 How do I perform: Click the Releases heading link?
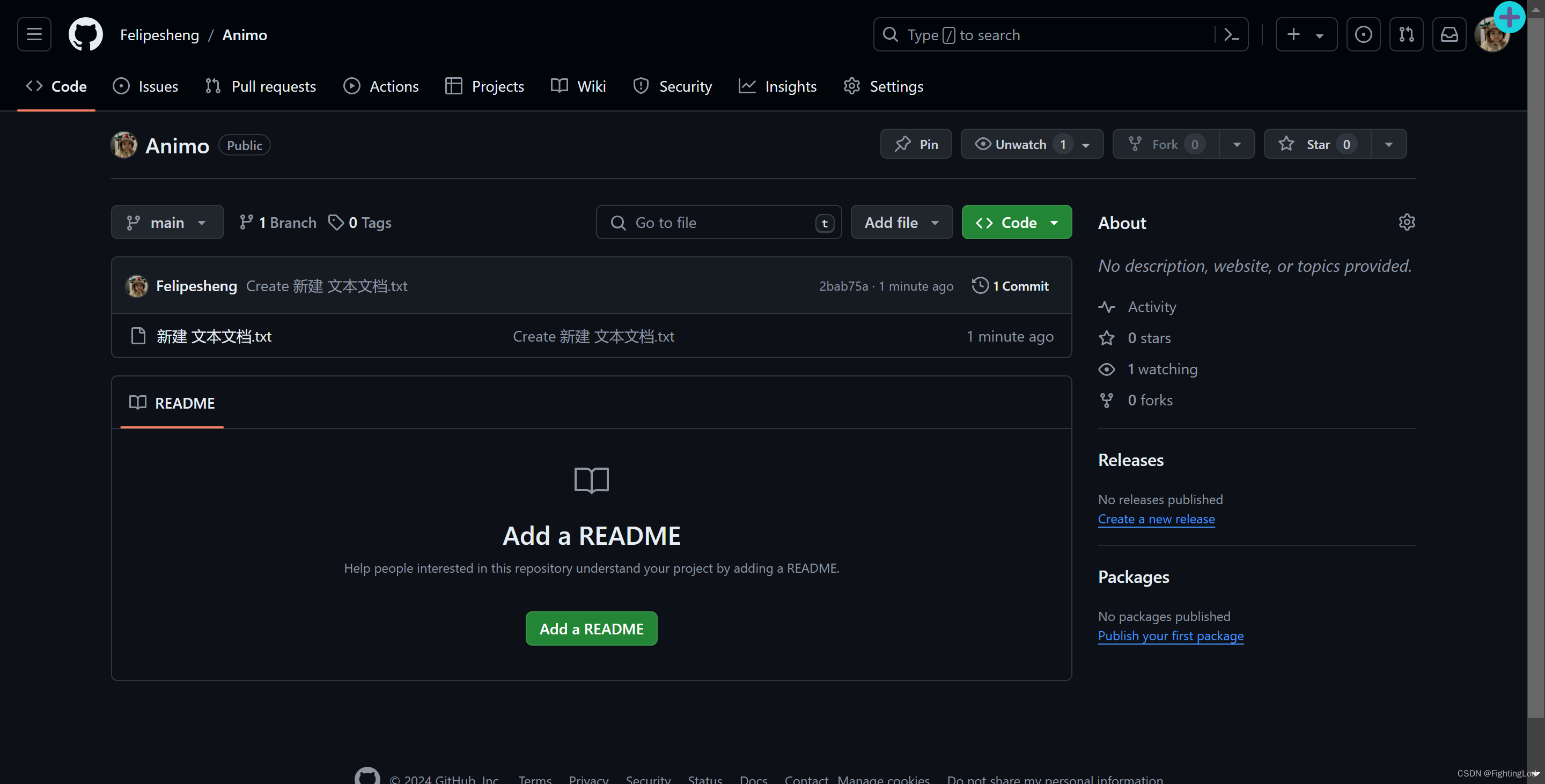(1130, 460)
